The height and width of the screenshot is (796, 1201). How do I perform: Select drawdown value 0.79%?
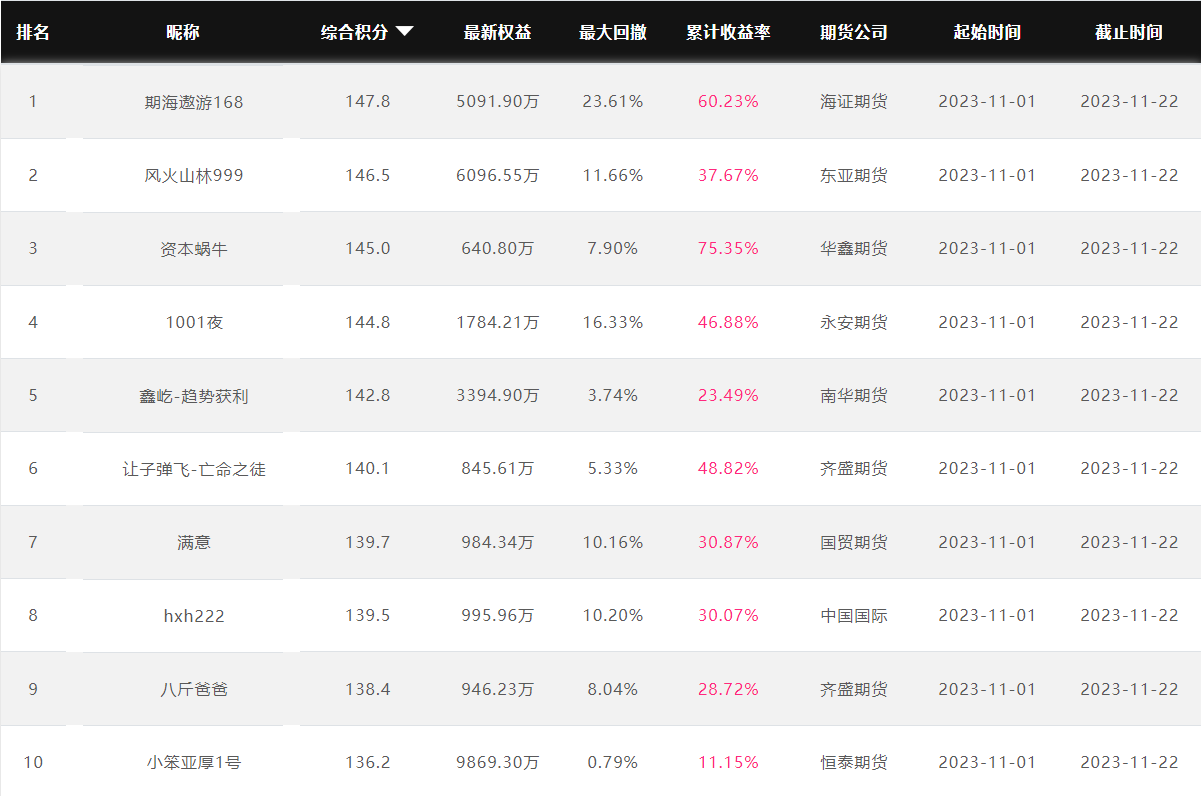click(x=613, y=762)
